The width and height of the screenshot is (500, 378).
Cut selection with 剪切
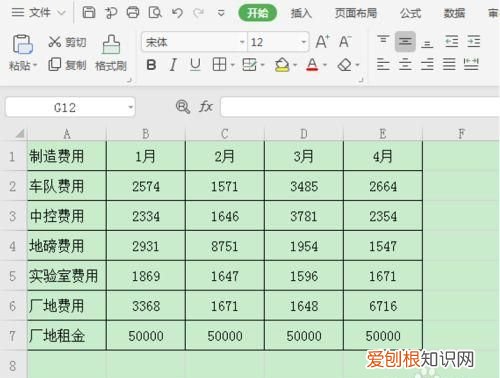(x=67, y=42)
